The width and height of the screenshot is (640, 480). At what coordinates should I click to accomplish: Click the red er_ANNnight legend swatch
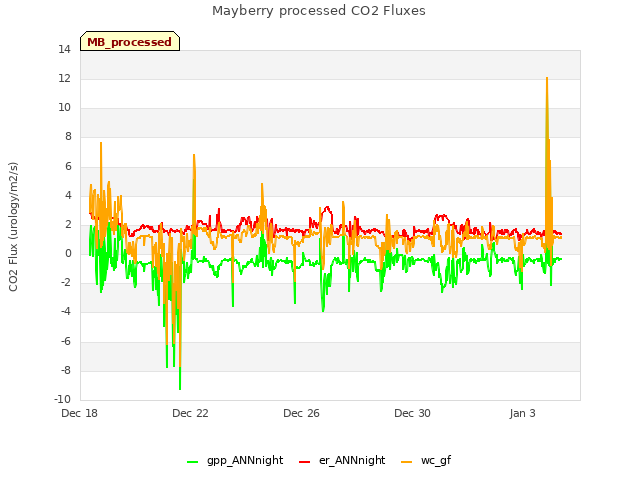click(x=304, y=462)
